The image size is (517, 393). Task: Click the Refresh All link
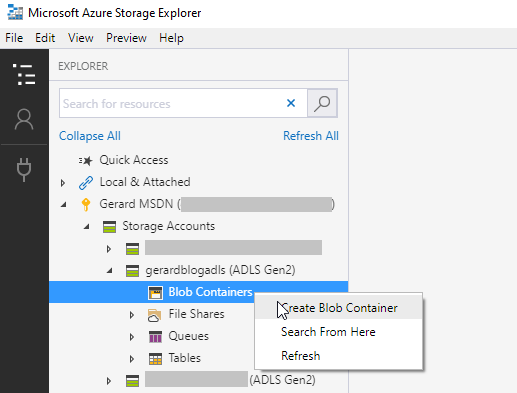point(311,136)
